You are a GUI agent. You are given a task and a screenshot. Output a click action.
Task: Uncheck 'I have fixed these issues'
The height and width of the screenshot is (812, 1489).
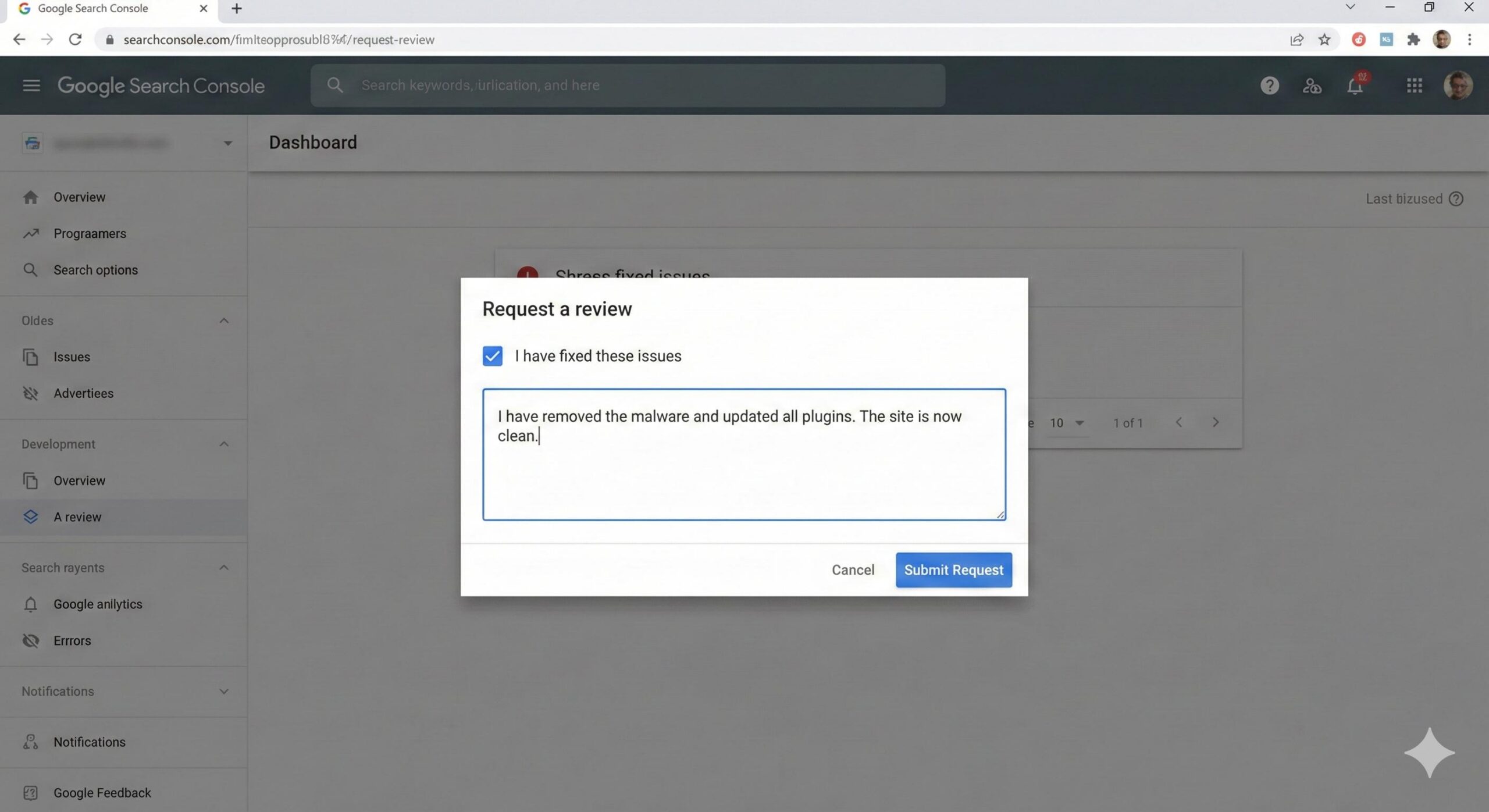(x=491, y=355)
